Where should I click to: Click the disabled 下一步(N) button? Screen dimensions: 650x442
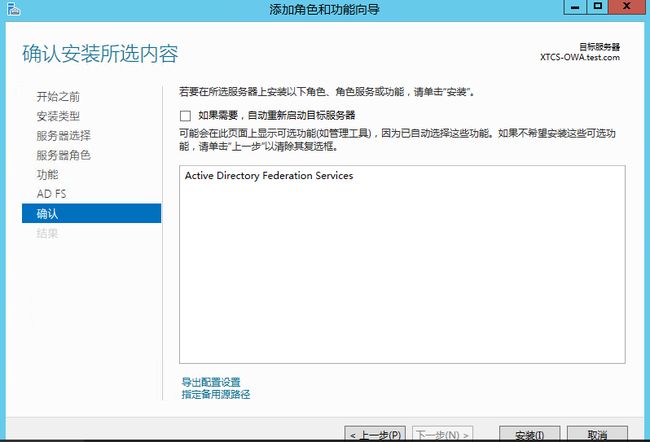pos(442,435)
